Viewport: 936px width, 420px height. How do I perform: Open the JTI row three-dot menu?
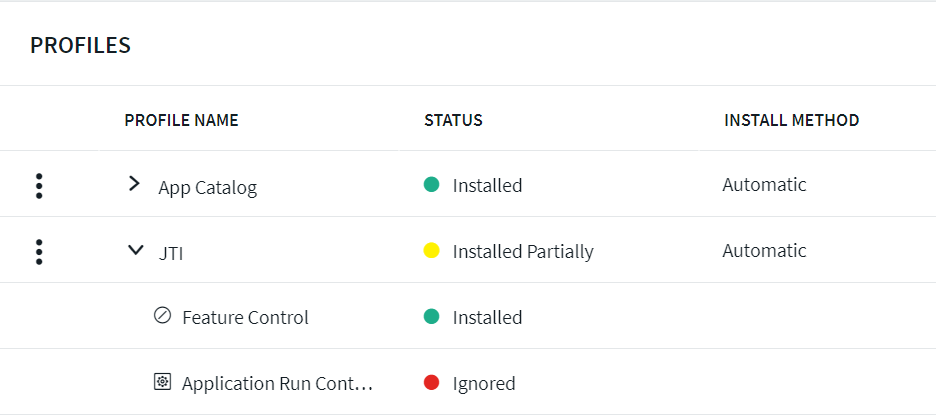point(39,252)
